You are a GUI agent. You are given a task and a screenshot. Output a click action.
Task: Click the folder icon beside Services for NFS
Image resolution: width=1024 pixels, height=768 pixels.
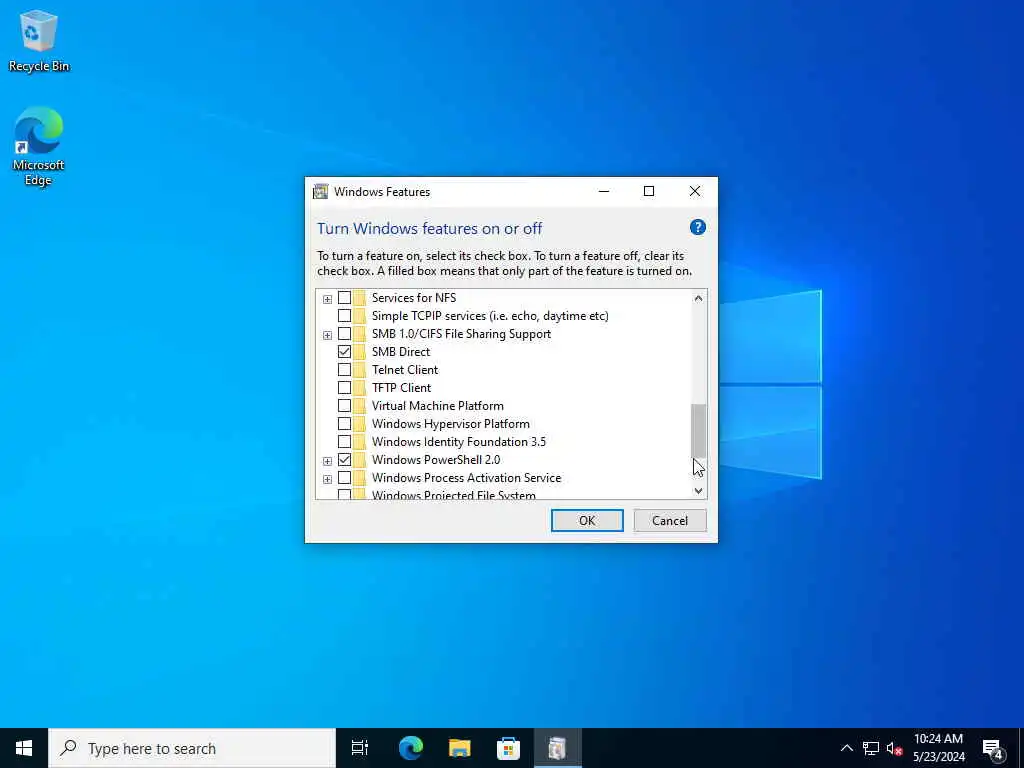pyautogui.click(x=359, y=298)
